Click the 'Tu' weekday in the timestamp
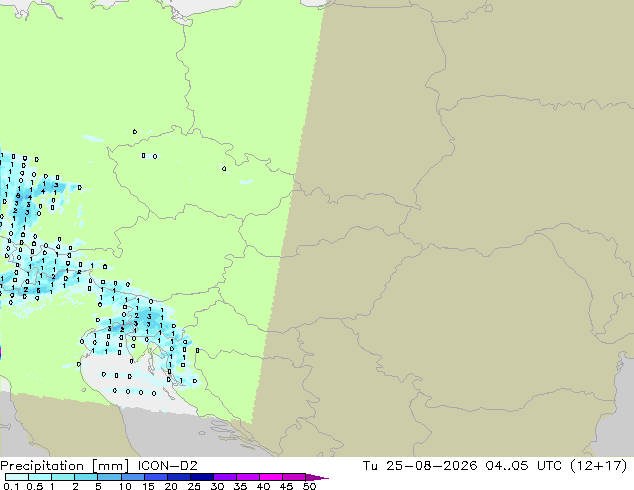This screenshot has width=634, height=490. click(370, 466)
